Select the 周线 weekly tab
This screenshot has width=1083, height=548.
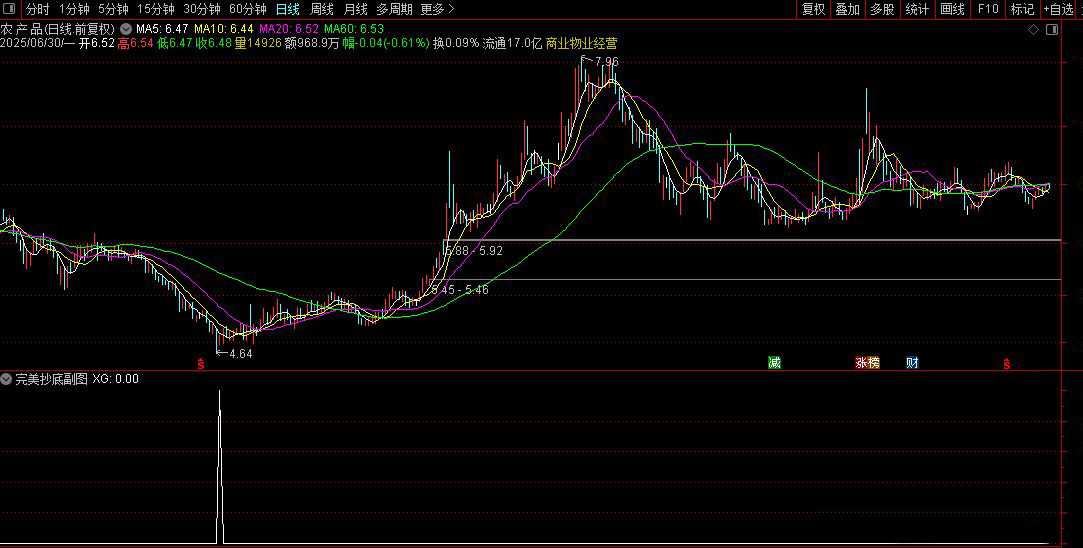[x=321, y=9]
